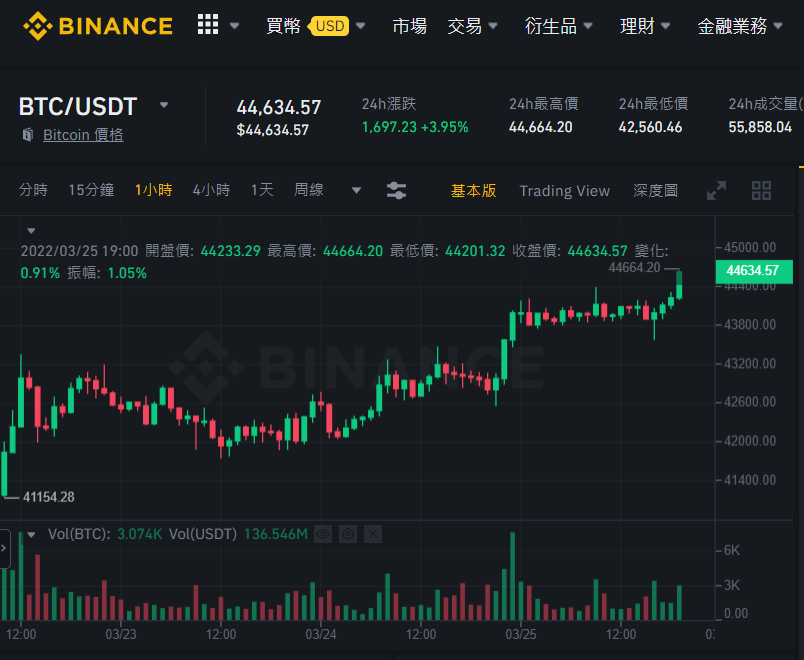The width and height of the screenshot is (804, 660).
Task: Select the 1小時 interval
Action: click(153, 190)
